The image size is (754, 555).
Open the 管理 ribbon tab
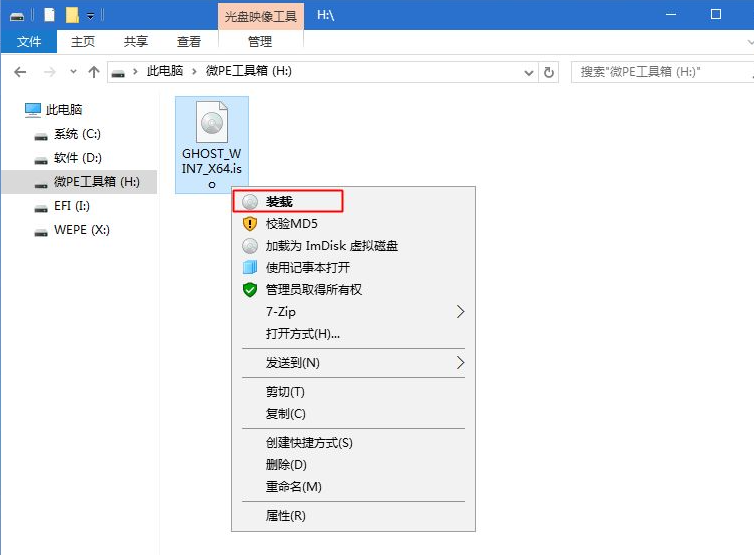point(260,42)
